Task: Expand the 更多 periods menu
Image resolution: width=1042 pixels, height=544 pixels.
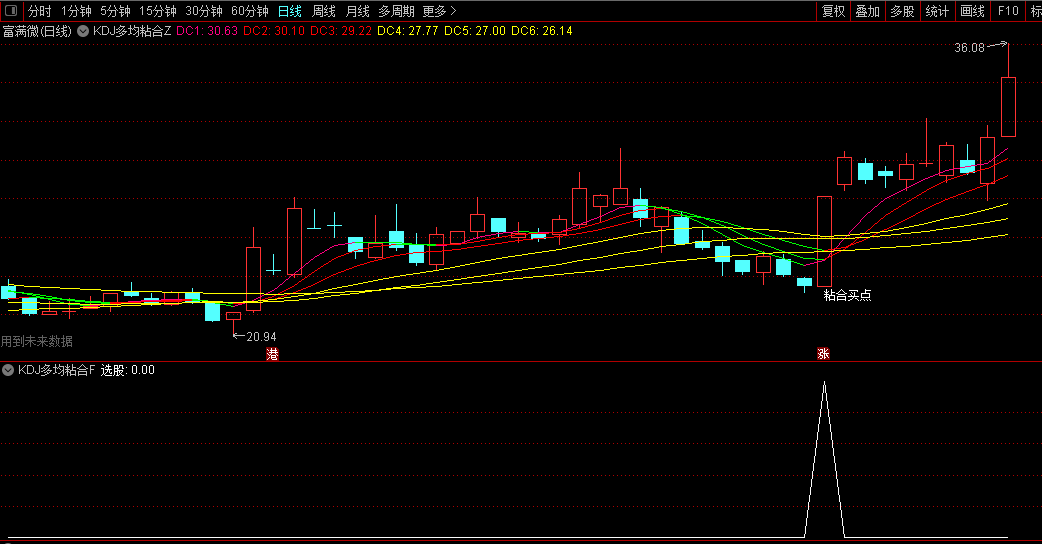Action: [439, 11]
